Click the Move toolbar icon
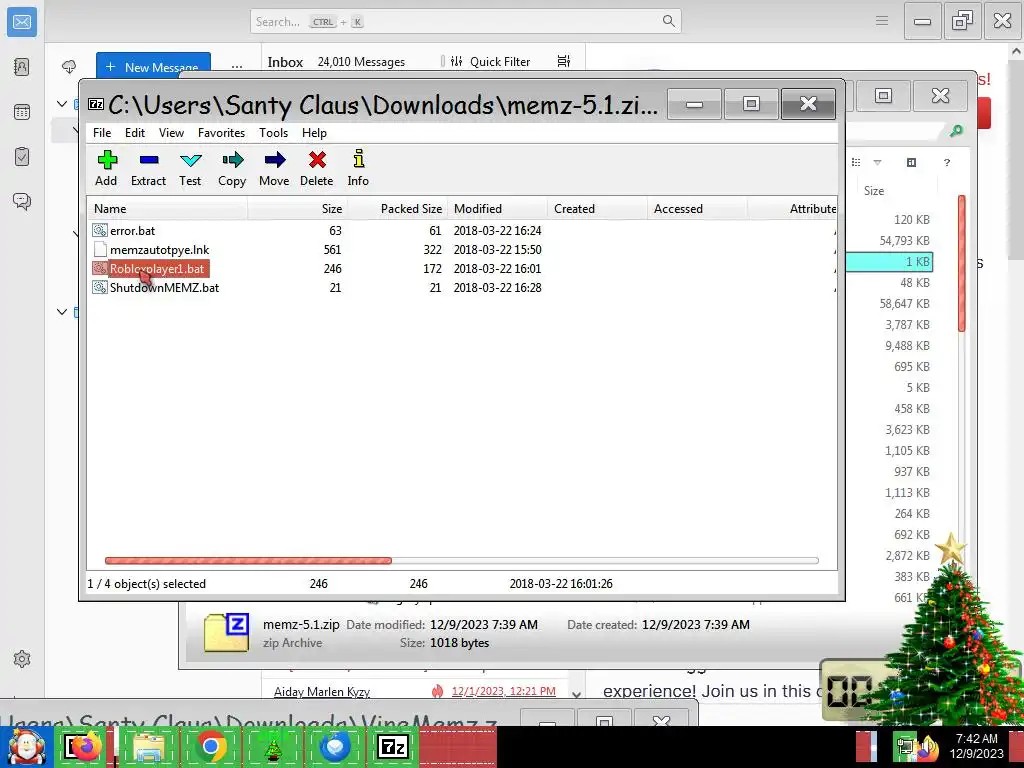The height and width of the screenshot is (768, 1024). click(274, 168)
